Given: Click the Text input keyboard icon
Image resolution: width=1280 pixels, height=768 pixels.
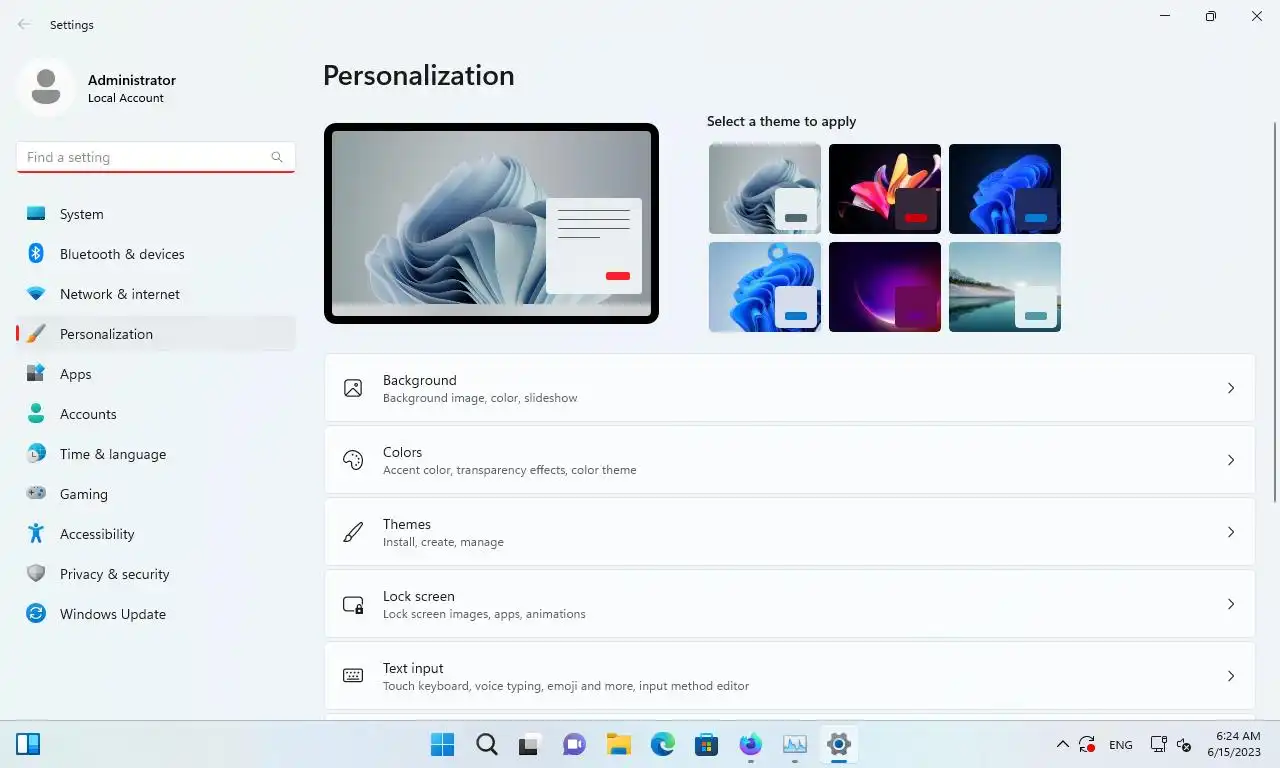Looking at the screenshot, I should tap(353, 676).
